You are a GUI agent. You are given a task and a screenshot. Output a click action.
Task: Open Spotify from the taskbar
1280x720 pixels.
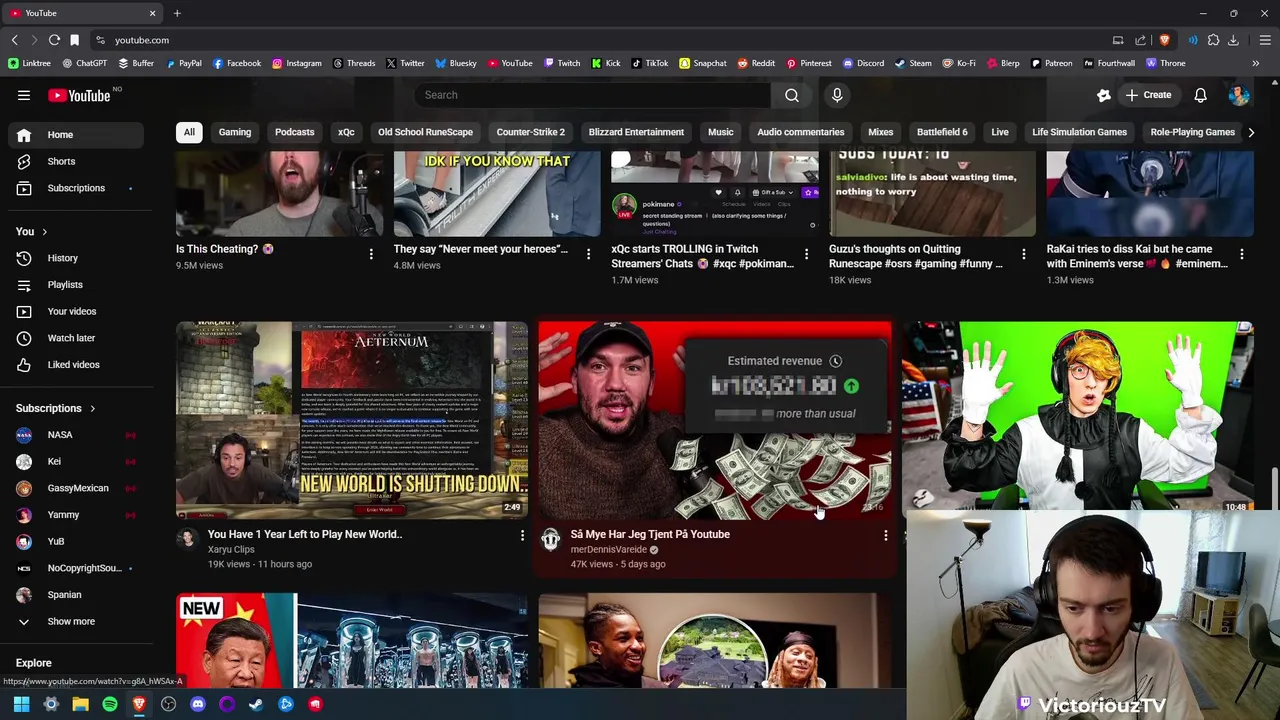110,704
